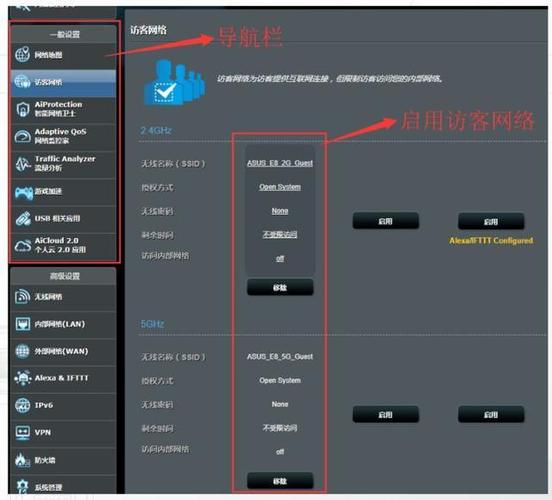552x500 pixels.
Task: Click the AiCloud 2.0 cloud icon
Action: 23,245
